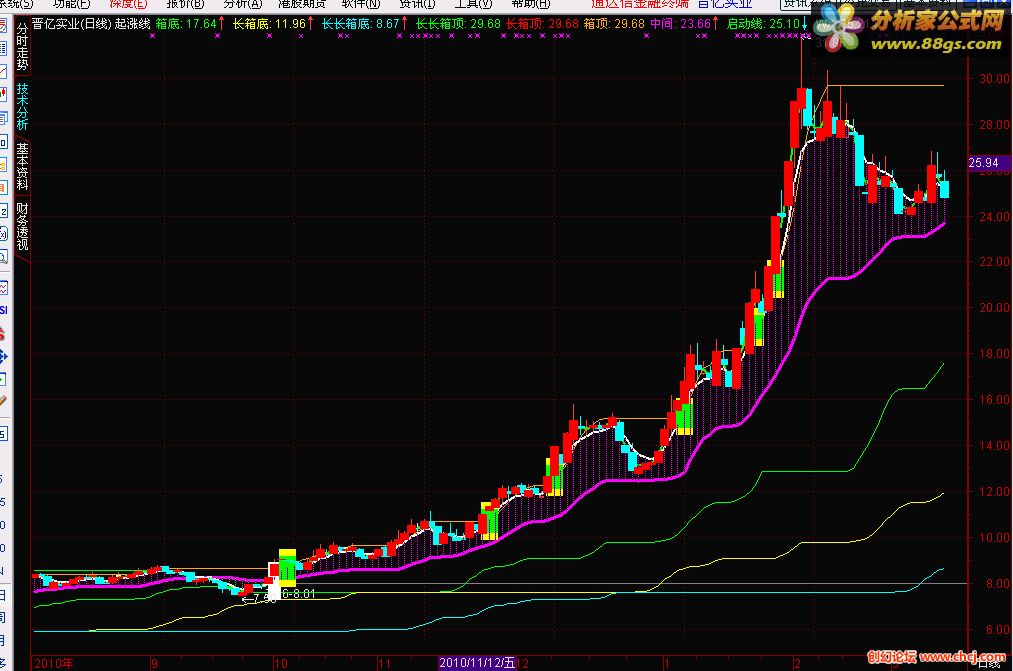Click the 6.00 price axis label

click(997, 629)
